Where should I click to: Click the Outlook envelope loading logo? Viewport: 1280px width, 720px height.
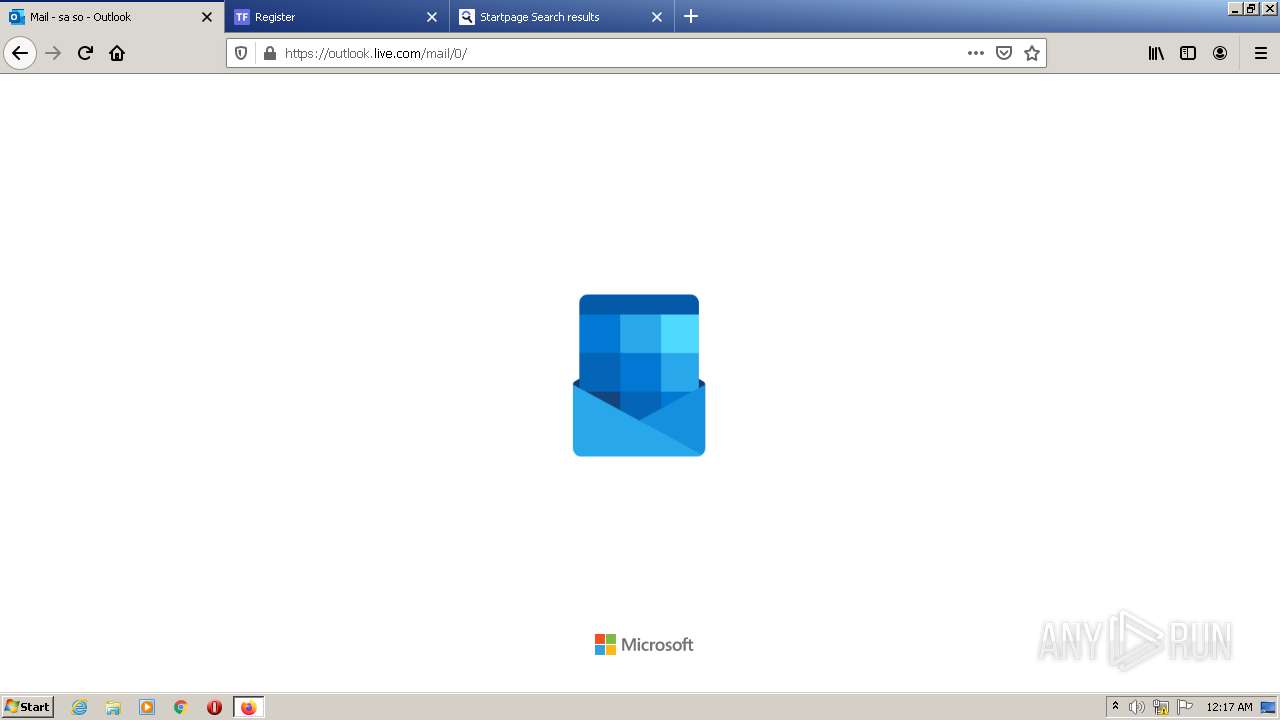pos(639,375)
